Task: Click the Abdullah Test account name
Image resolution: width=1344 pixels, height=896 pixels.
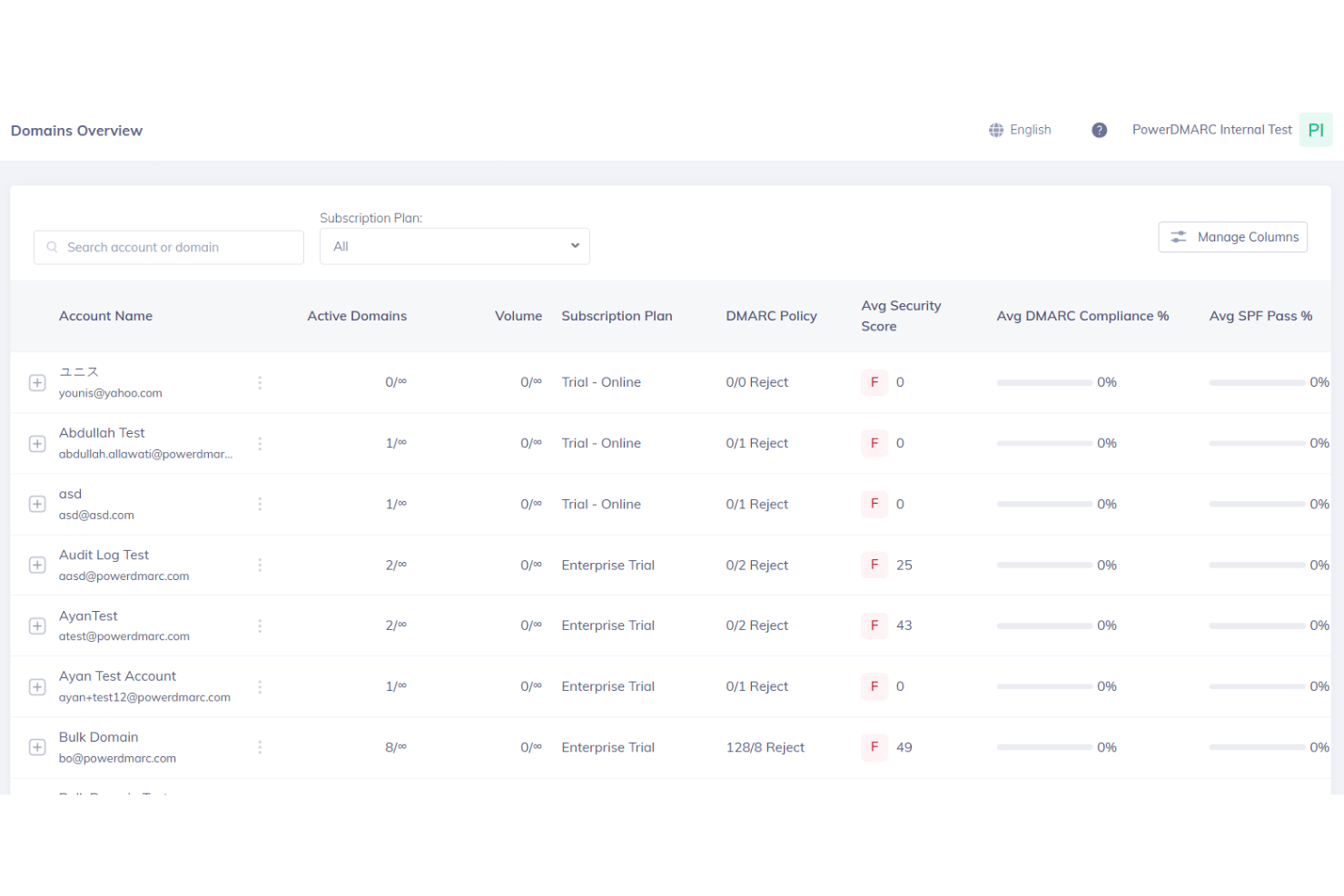Action: coord(102,433)
